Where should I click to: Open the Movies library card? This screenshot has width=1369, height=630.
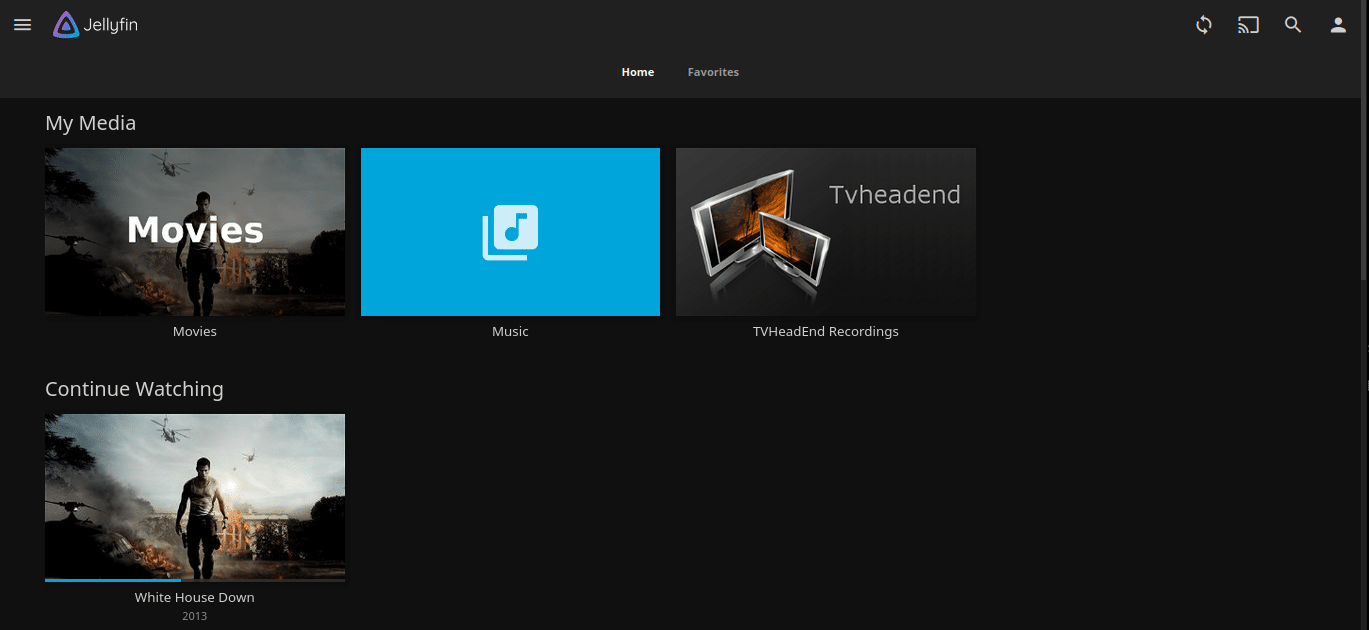pyautogui.click(x=195, y=232)
